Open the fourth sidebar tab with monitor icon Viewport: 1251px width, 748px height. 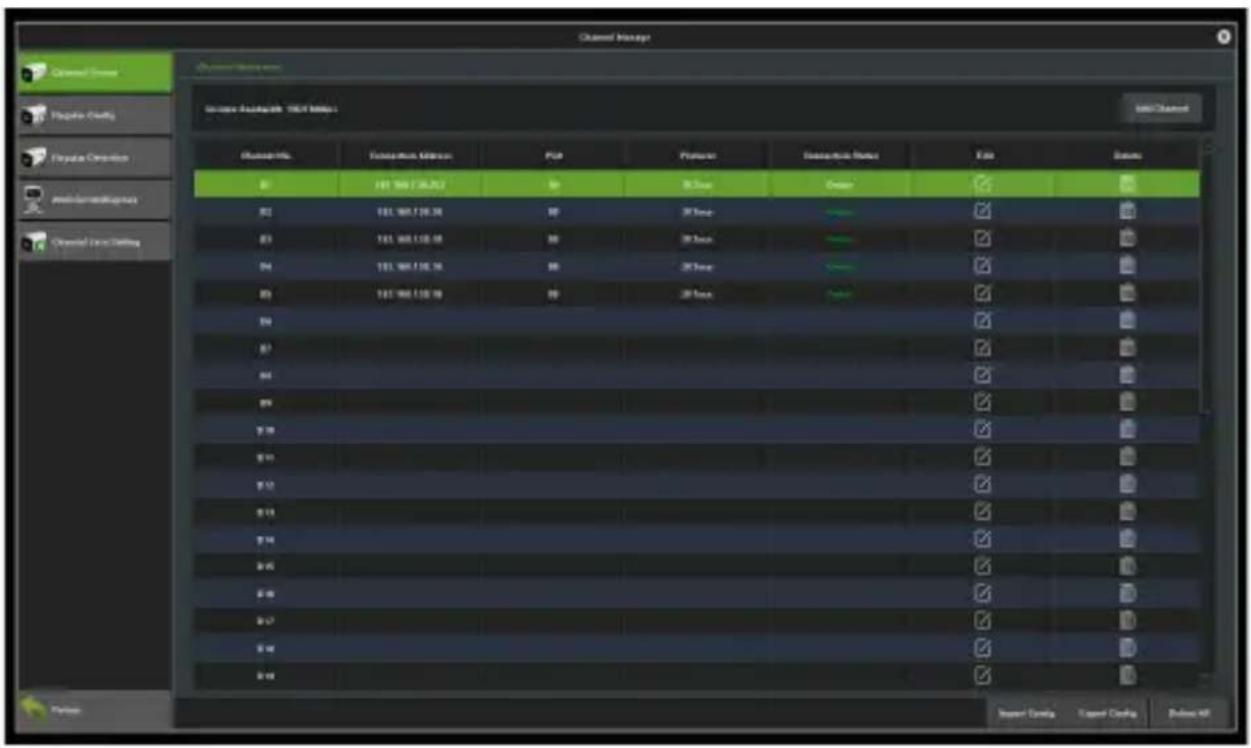[x=95, y=199]
